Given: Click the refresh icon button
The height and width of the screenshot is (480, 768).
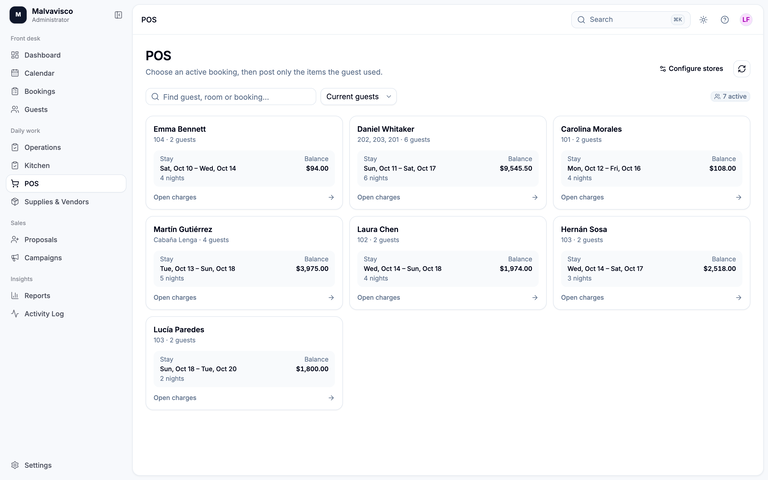Looking at the screenshot, I should (x=742, y=69).
